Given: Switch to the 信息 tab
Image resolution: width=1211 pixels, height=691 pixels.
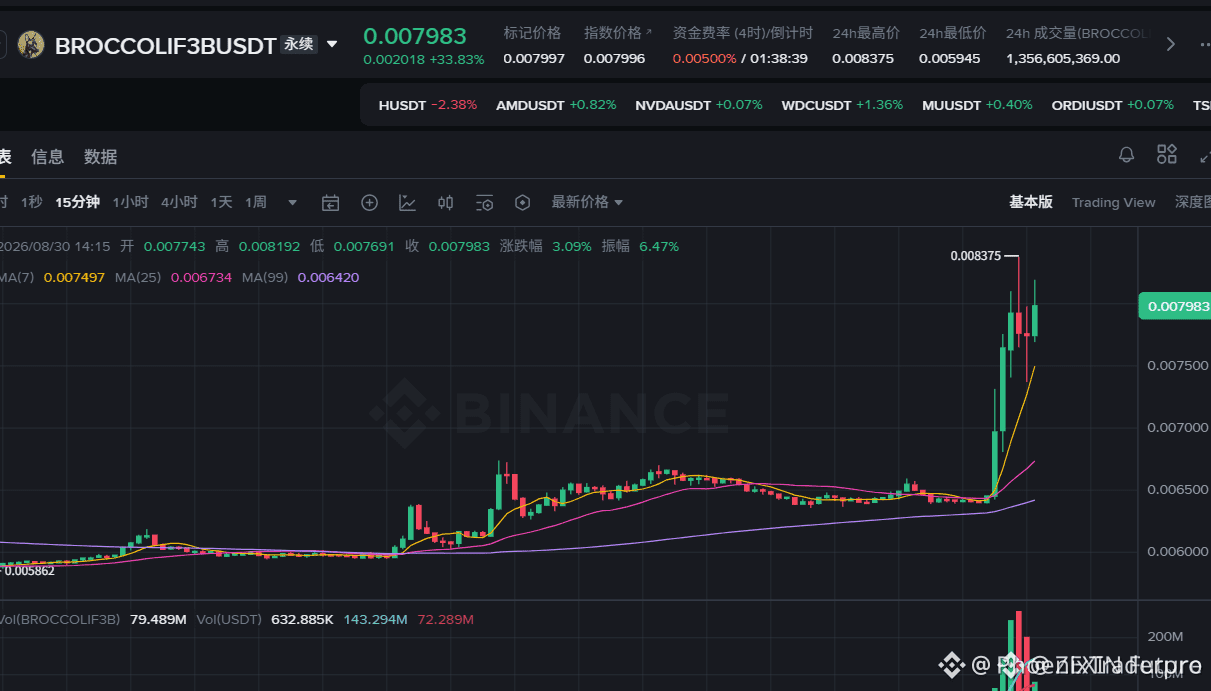Looking at the screenshot, I should [x=48, y=157].
